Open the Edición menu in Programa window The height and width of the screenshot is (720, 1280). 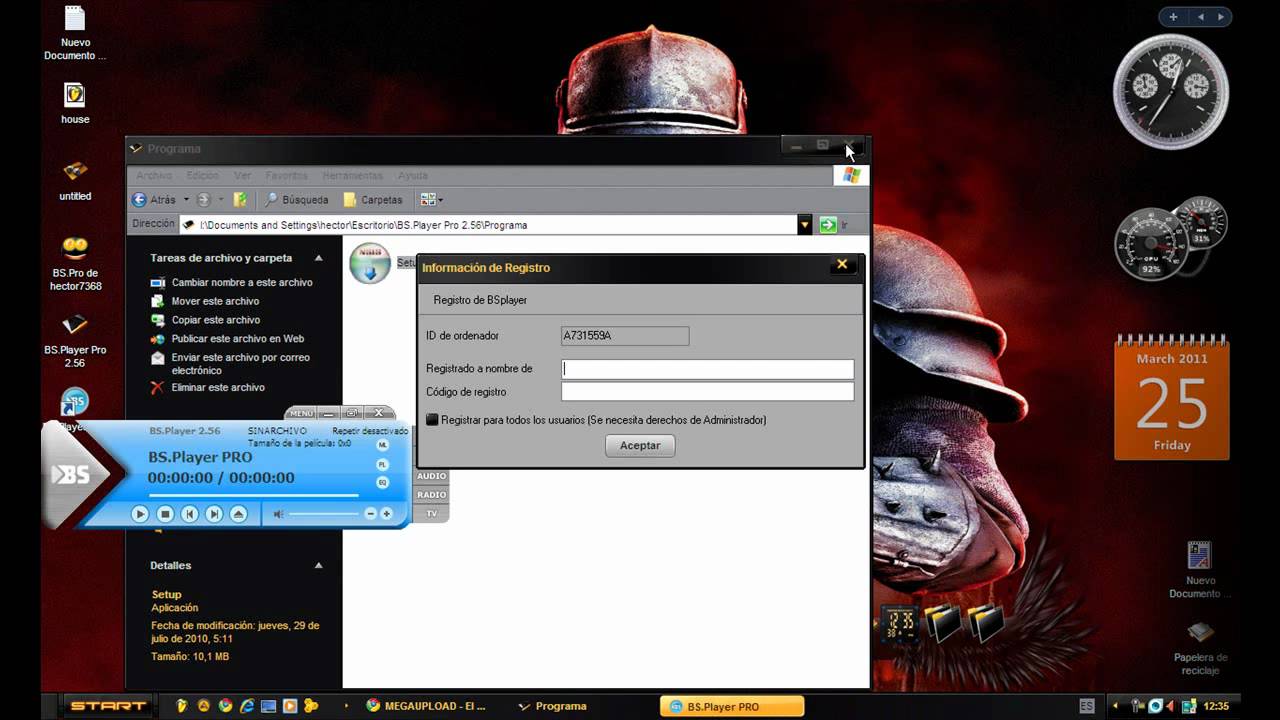pyautogui.click(x=202, y=176)
